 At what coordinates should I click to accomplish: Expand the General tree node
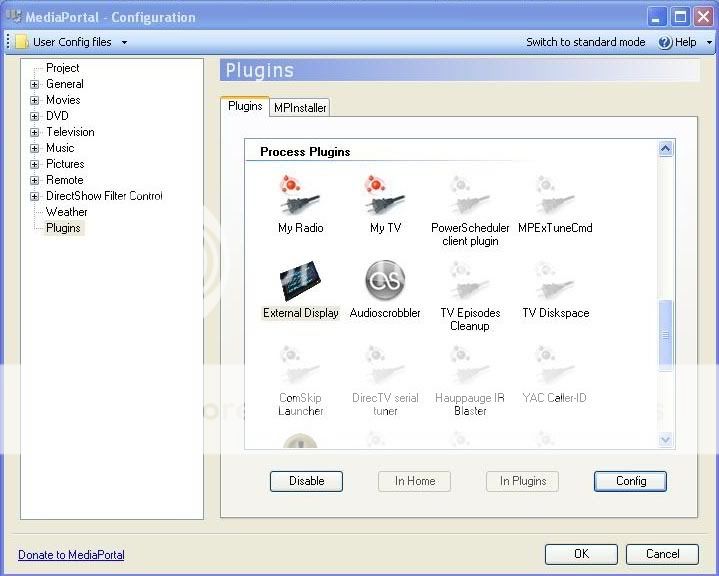[x=34, y=84]
